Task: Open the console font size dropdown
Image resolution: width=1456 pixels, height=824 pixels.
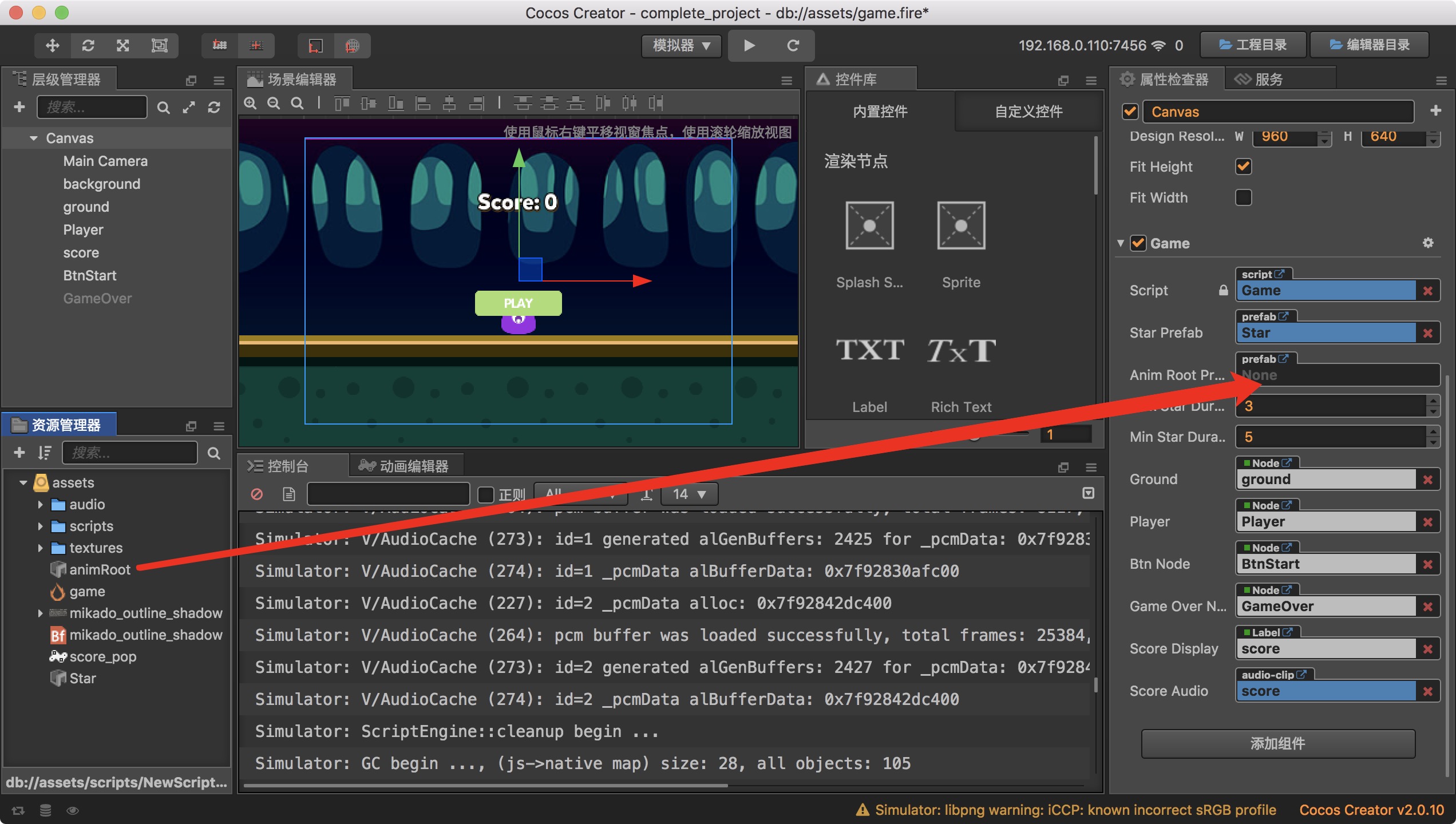Action: point(689,494)
